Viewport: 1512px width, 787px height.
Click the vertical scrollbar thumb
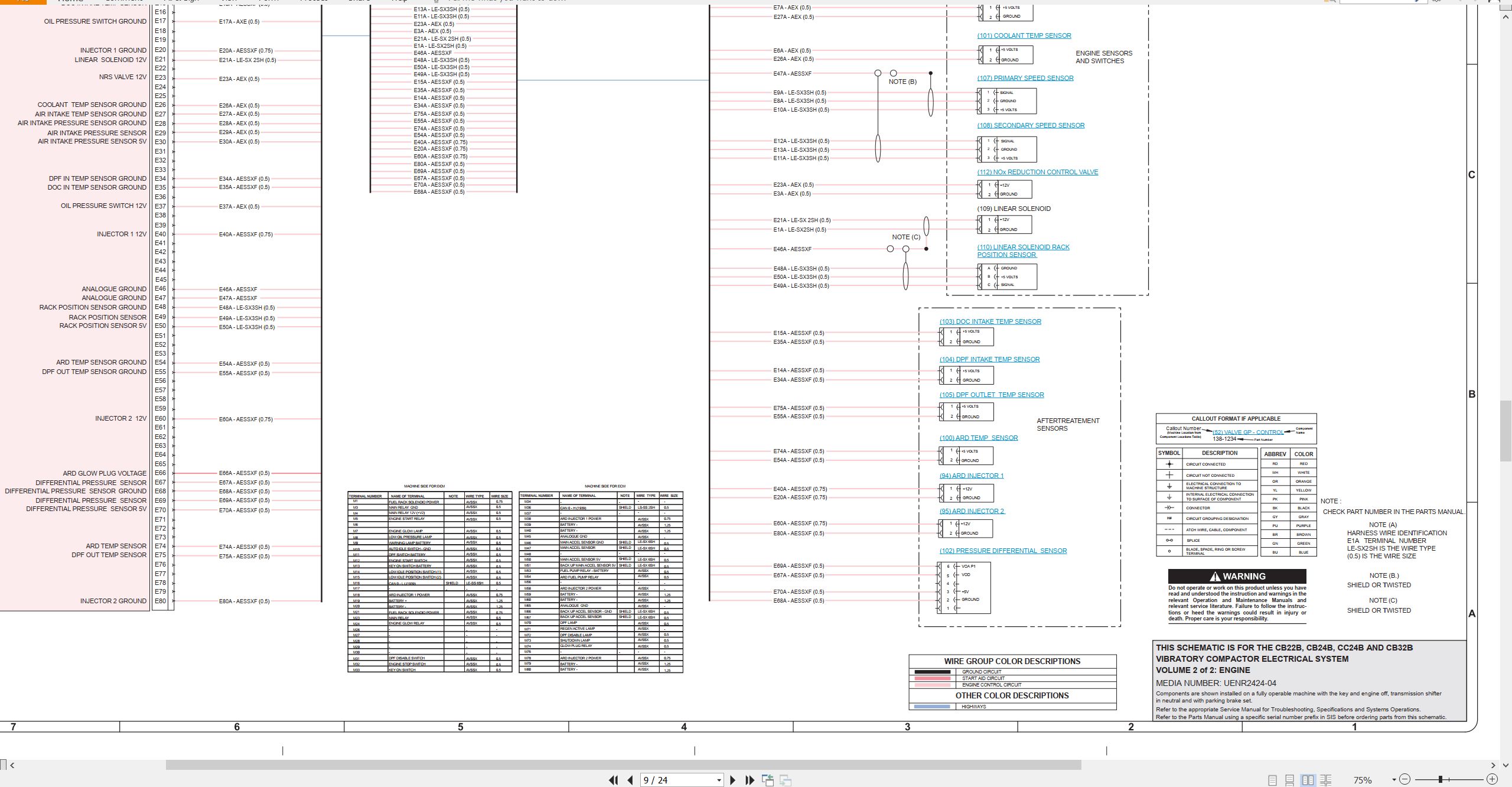tap(1506, 431)
